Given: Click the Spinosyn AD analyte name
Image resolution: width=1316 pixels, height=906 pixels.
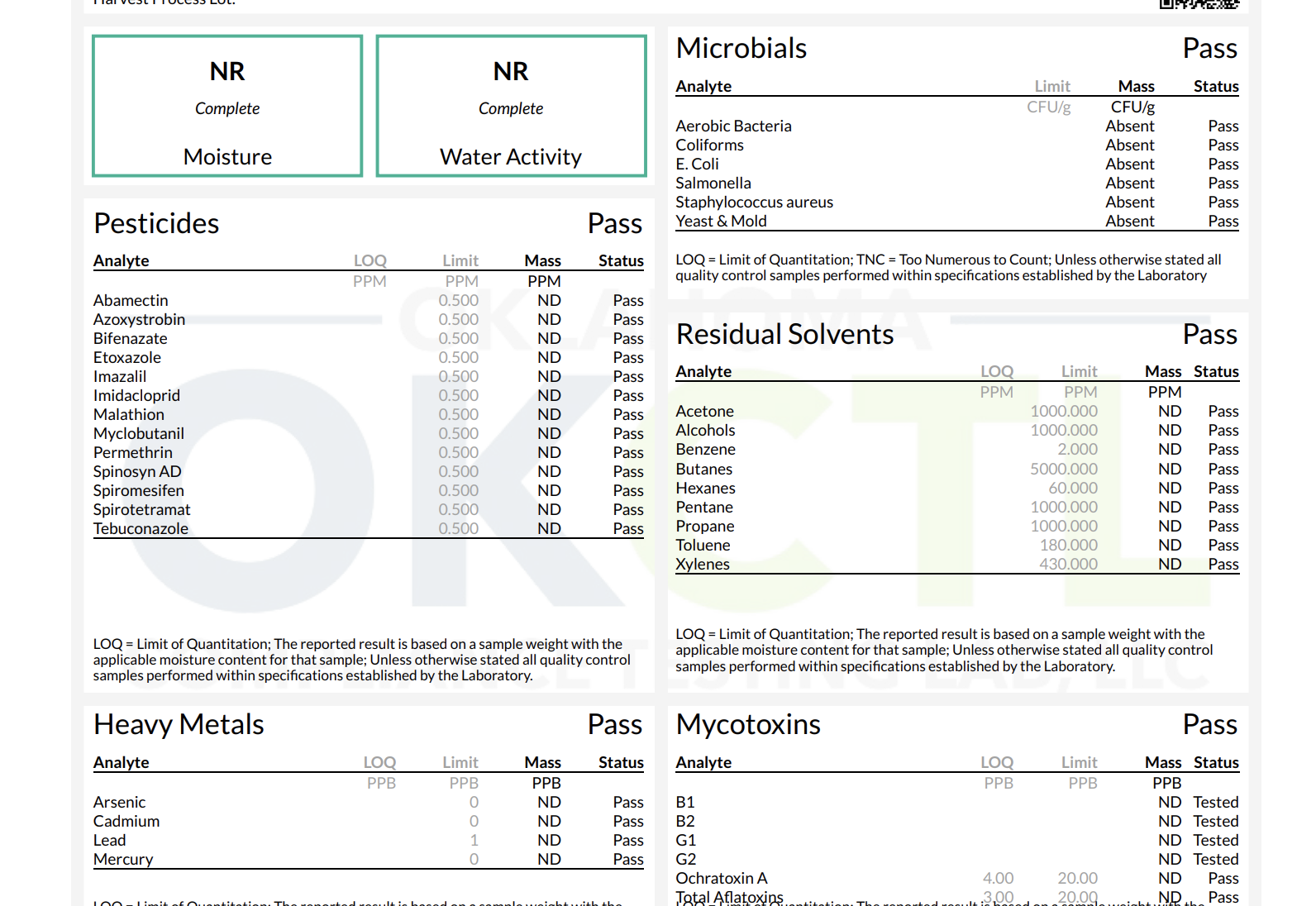Looking at the screenshot, I should [137, 471].
